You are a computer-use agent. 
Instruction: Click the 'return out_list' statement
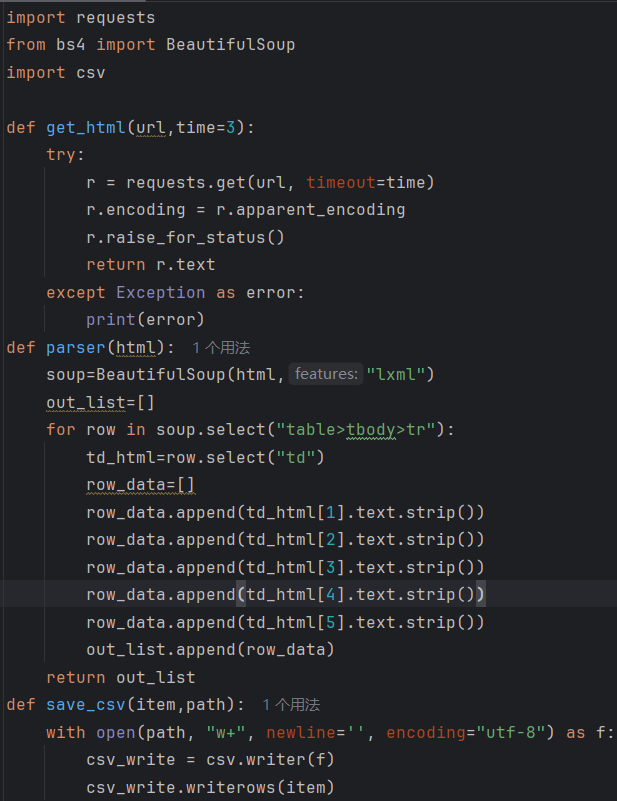[121, 677]
